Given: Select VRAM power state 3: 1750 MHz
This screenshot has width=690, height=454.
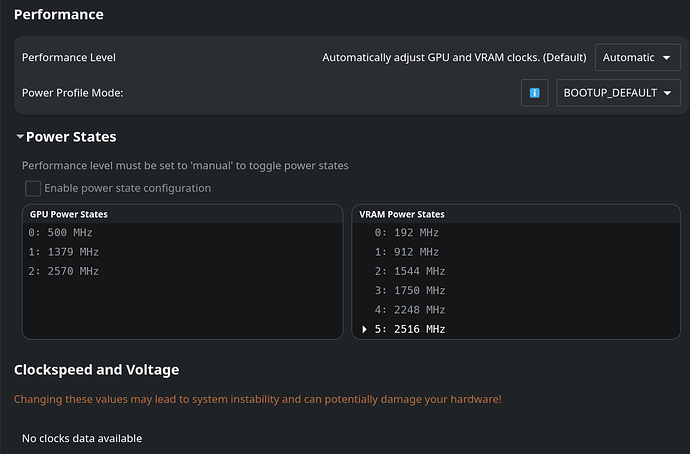Looking at the screenshot, I should 516,290.
